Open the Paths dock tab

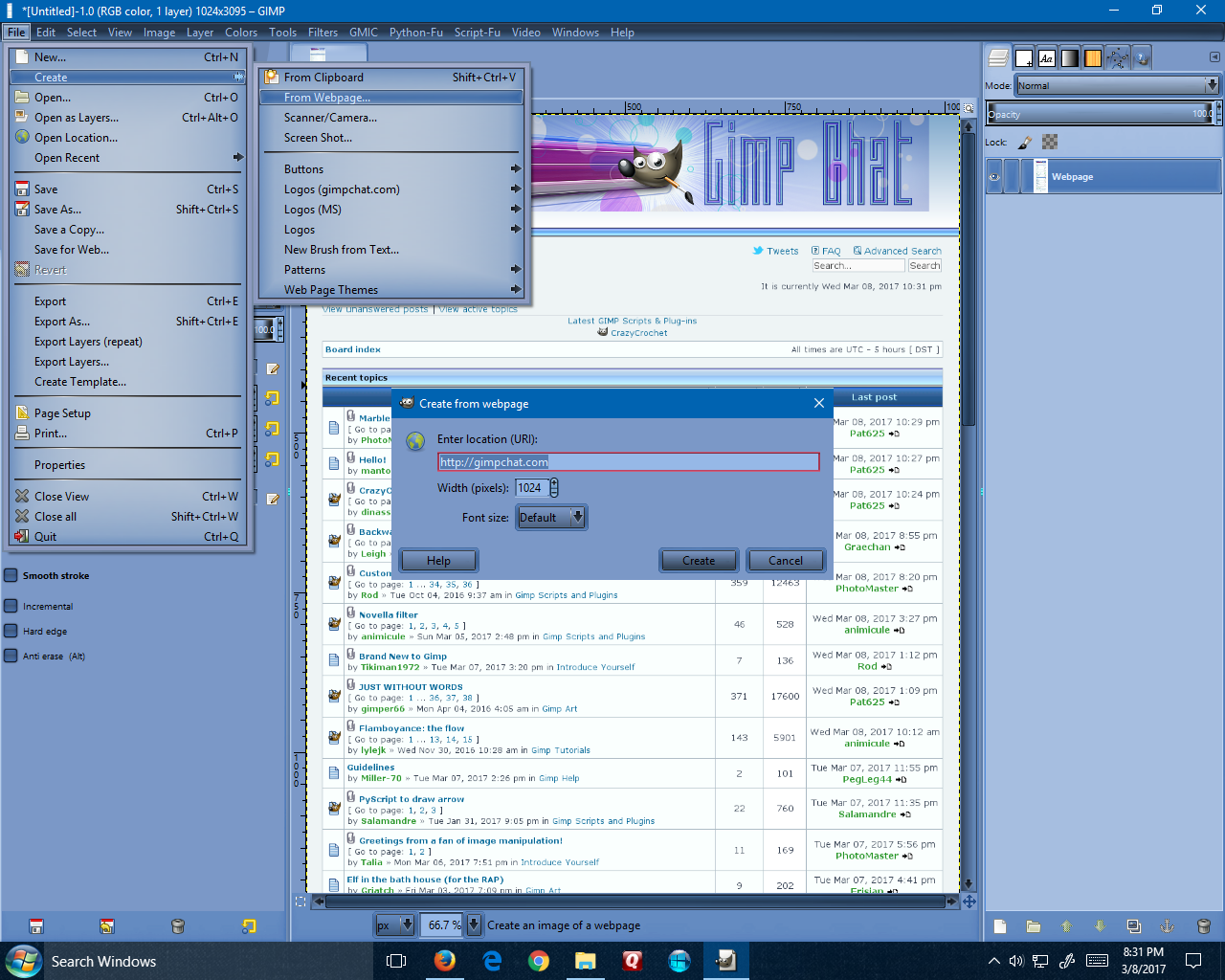tap(1117, 58)
